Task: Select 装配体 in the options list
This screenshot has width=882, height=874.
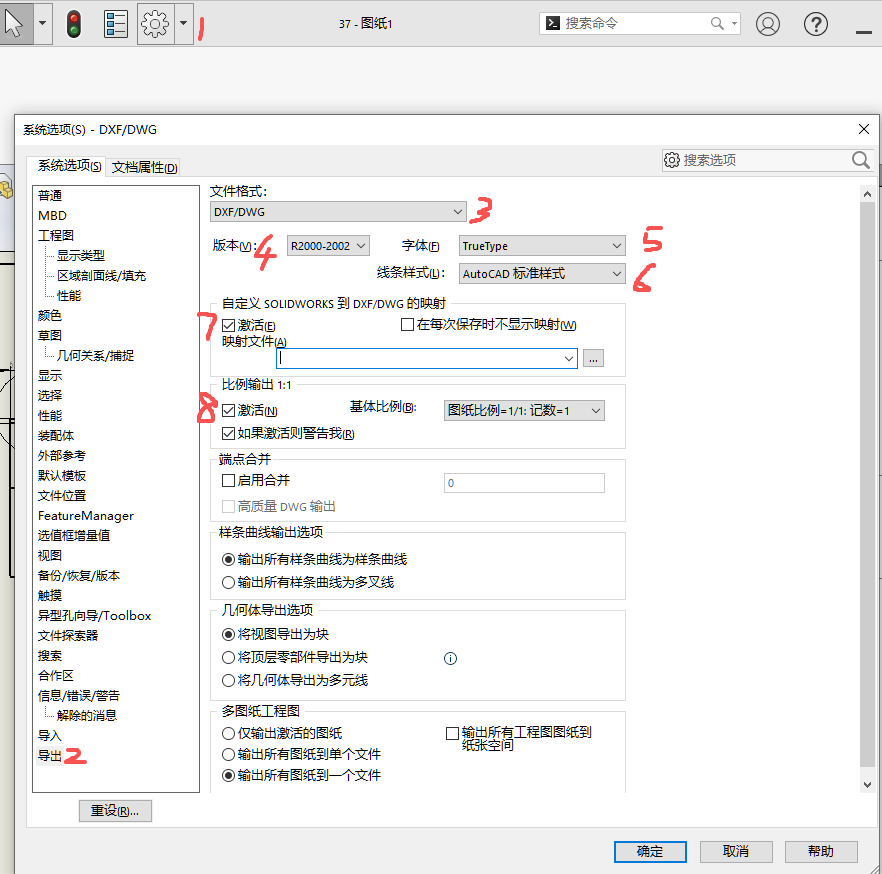Action: click(56, 436)
